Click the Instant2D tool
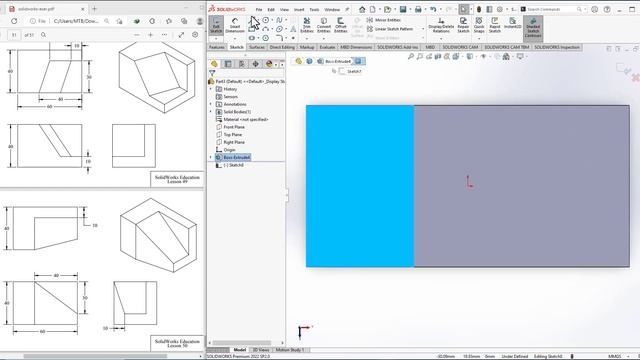640x360 pixels. [512, 23]
